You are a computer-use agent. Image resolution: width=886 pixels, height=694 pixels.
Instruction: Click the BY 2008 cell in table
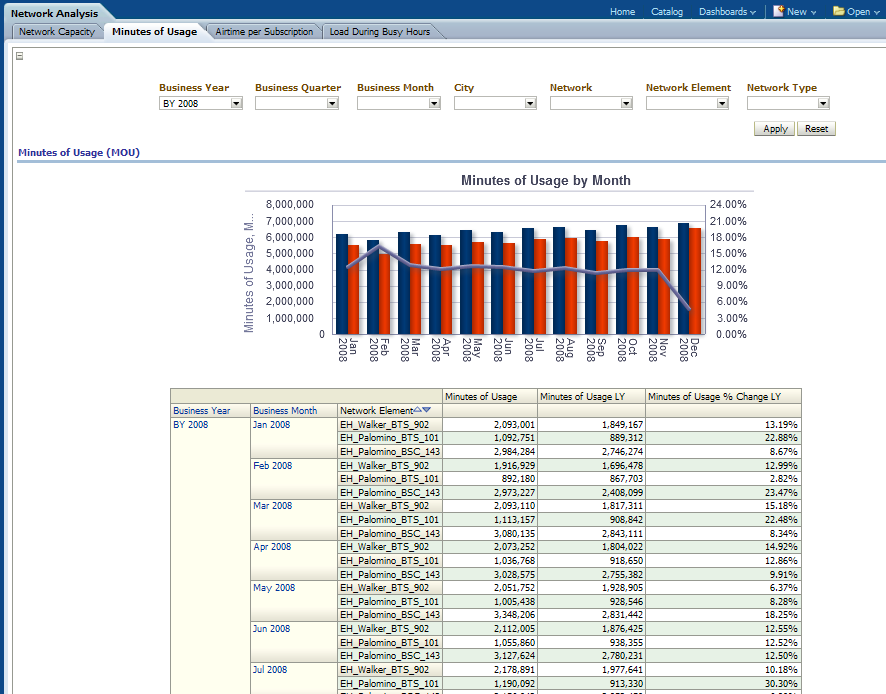(190, 425)
